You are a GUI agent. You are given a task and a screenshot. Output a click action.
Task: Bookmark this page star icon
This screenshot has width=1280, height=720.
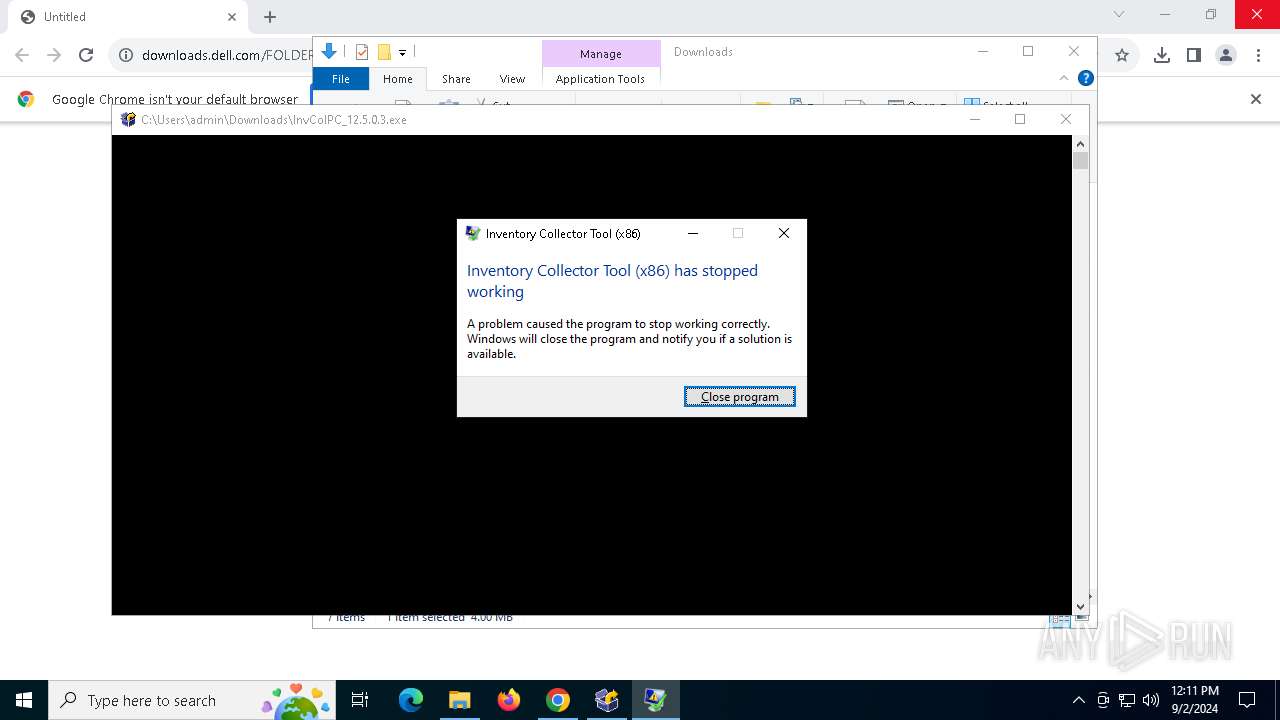pos(1122,55)
